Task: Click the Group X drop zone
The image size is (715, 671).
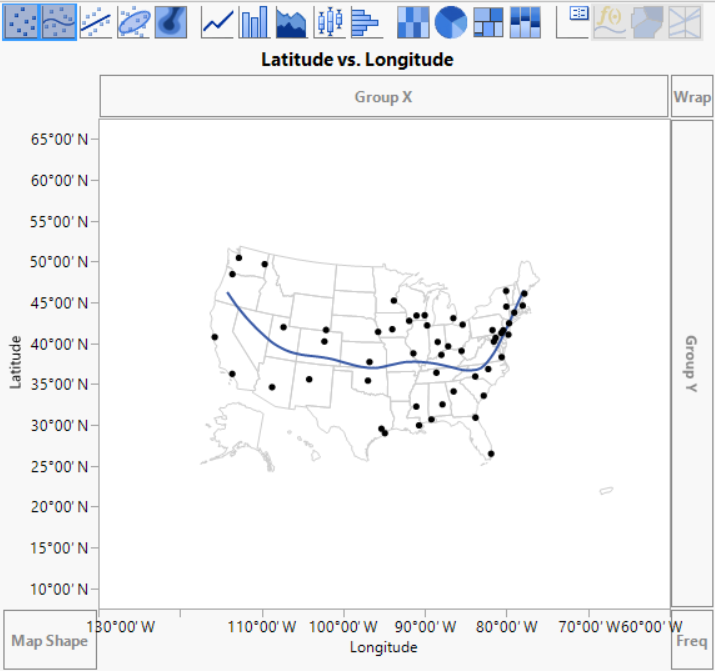Action: (383, 97)
